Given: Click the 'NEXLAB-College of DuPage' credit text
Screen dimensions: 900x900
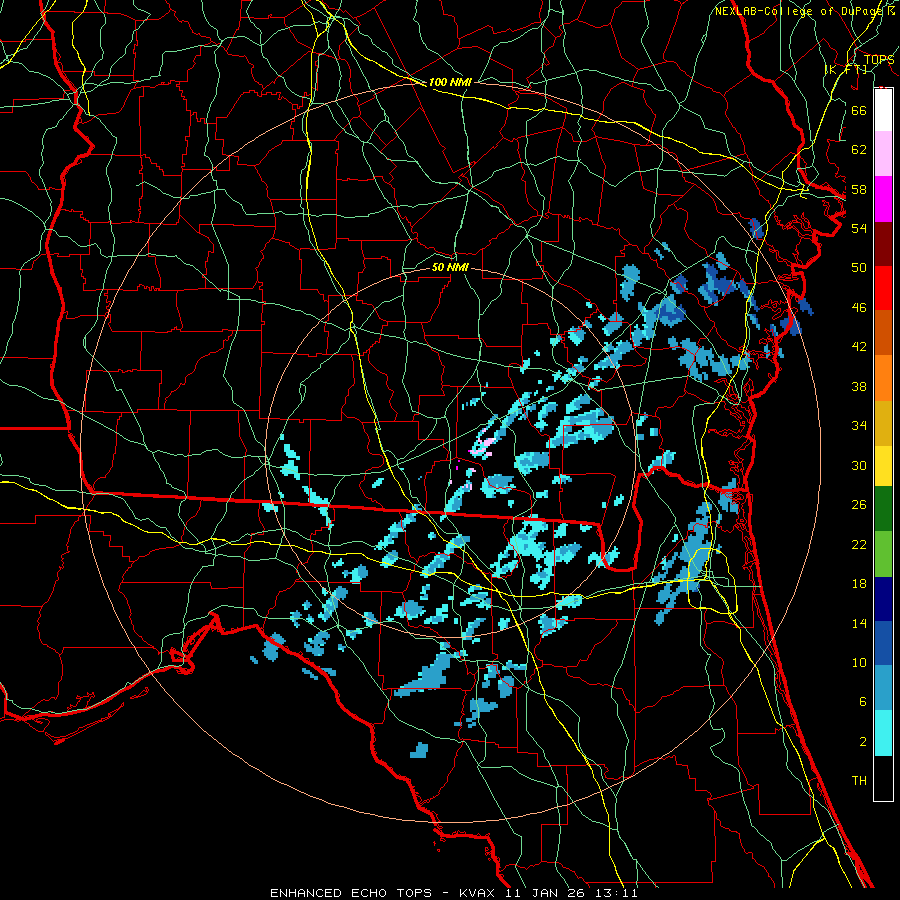Looking at the screenshot, I should 798,11.
